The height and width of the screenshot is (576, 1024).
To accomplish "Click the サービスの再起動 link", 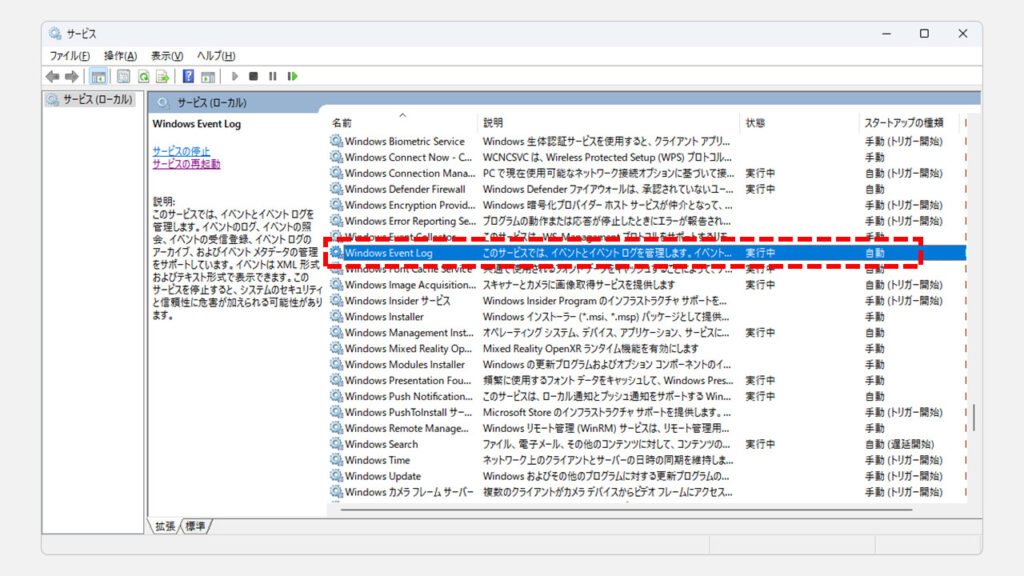I will (x=186, y=164).
